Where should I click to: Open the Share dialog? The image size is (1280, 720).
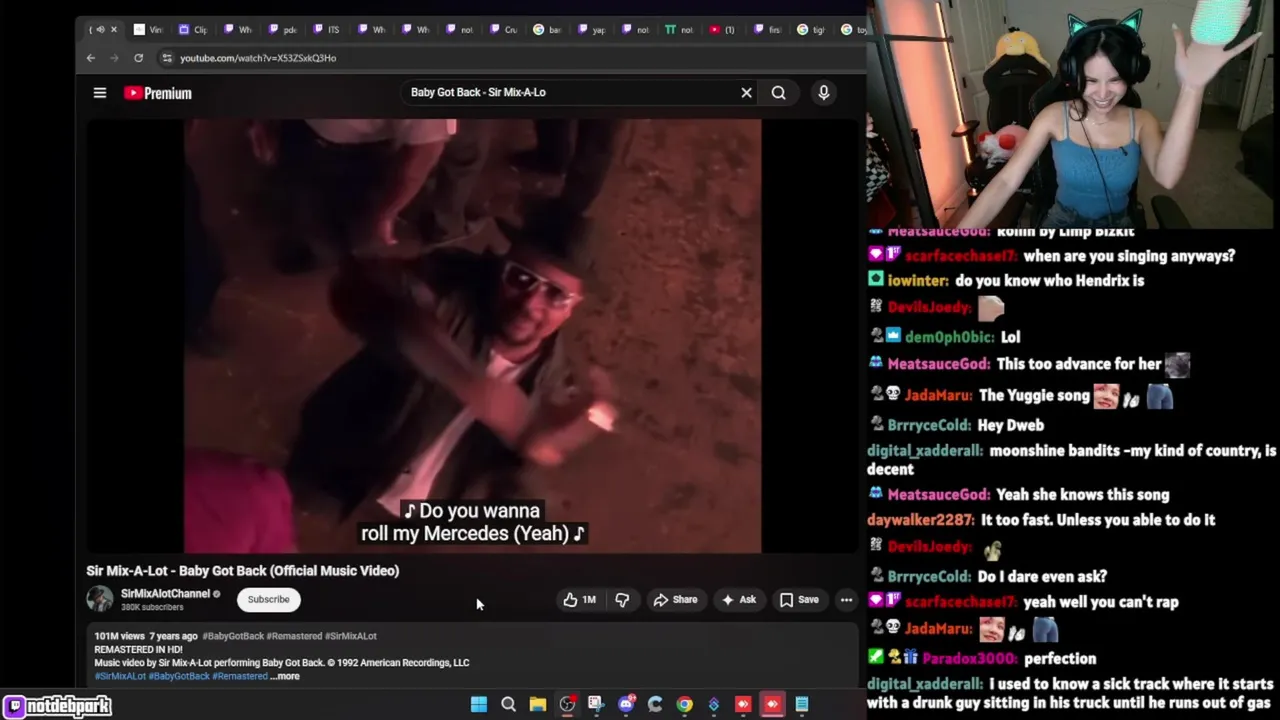(675, 600)
